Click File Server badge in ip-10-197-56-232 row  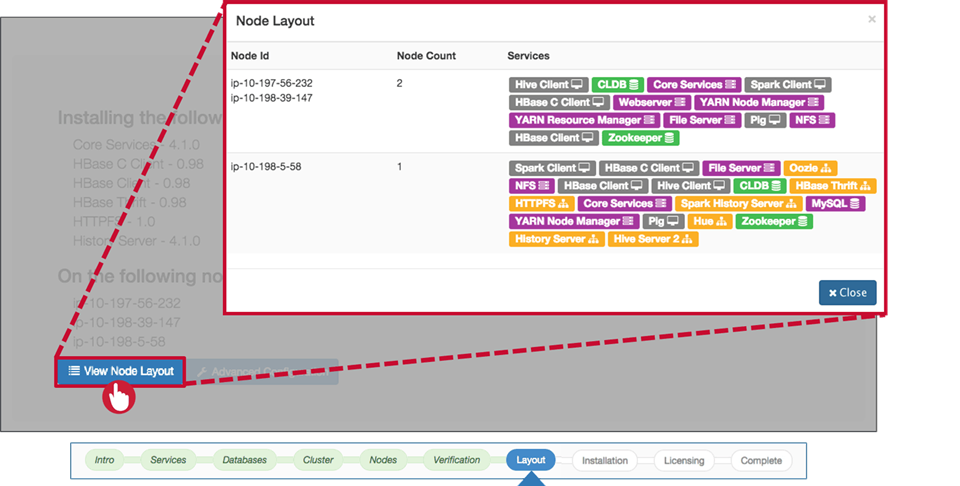point(702,120)
